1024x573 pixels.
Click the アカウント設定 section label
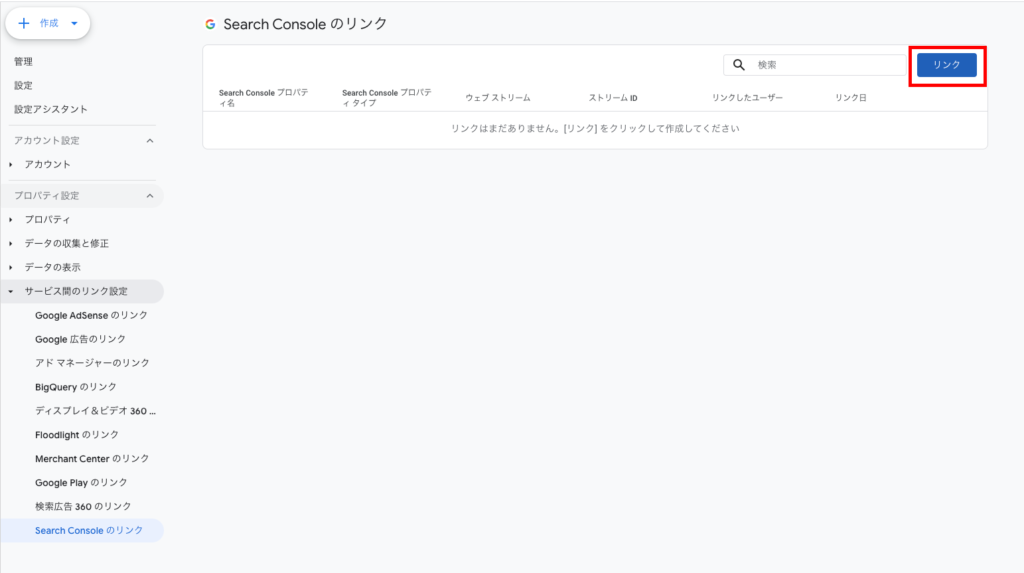[x=47, y=140]
